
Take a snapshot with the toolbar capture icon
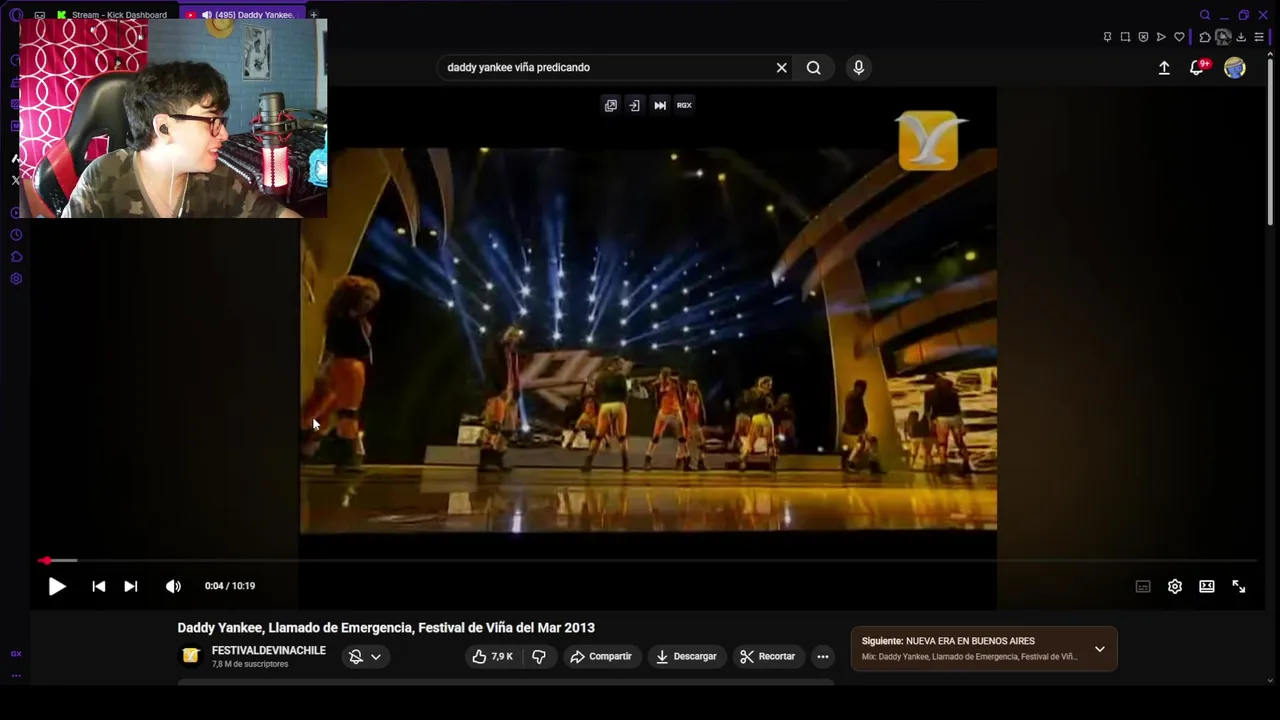click(x=1125, y=37)
